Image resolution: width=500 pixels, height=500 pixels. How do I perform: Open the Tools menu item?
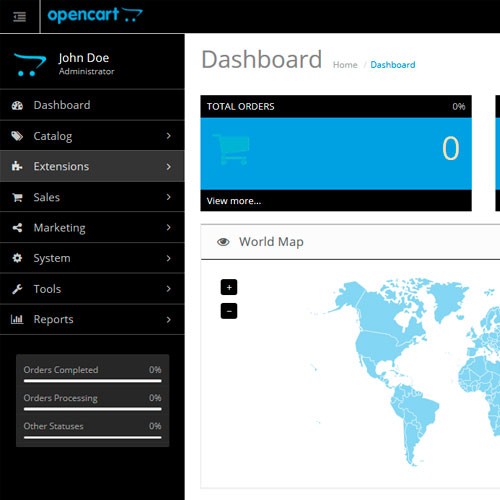(x=92, y=289)
